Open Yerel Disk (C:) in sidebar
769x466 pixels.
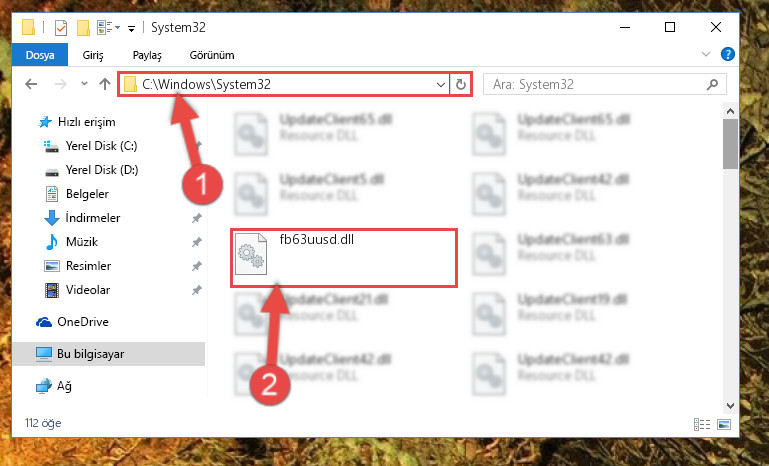point(102,146)
